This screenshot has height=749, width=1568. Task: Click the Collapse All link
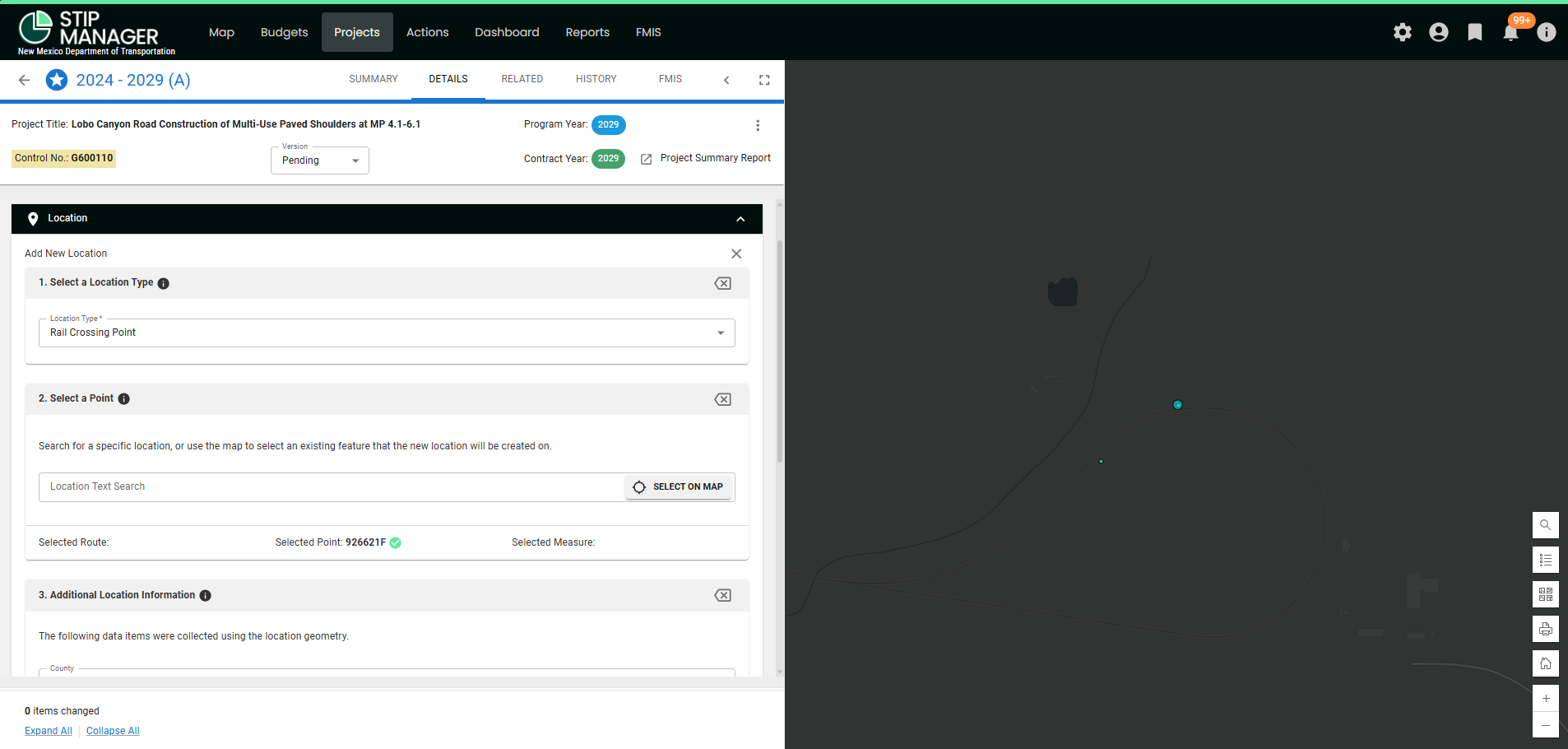(113, 731)
